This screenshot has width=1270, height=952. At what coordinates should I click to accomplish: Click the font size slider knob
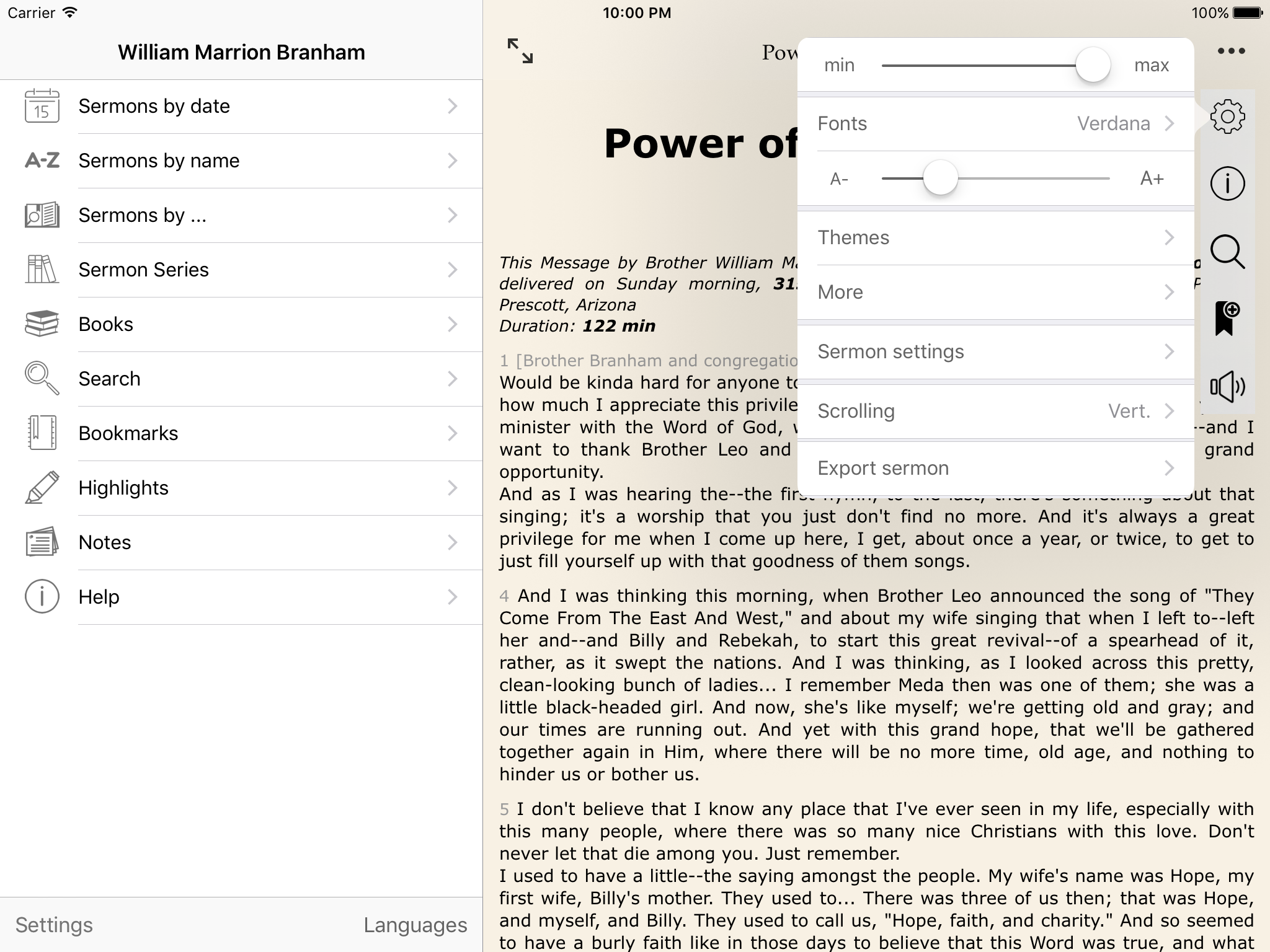pos(940,178)
